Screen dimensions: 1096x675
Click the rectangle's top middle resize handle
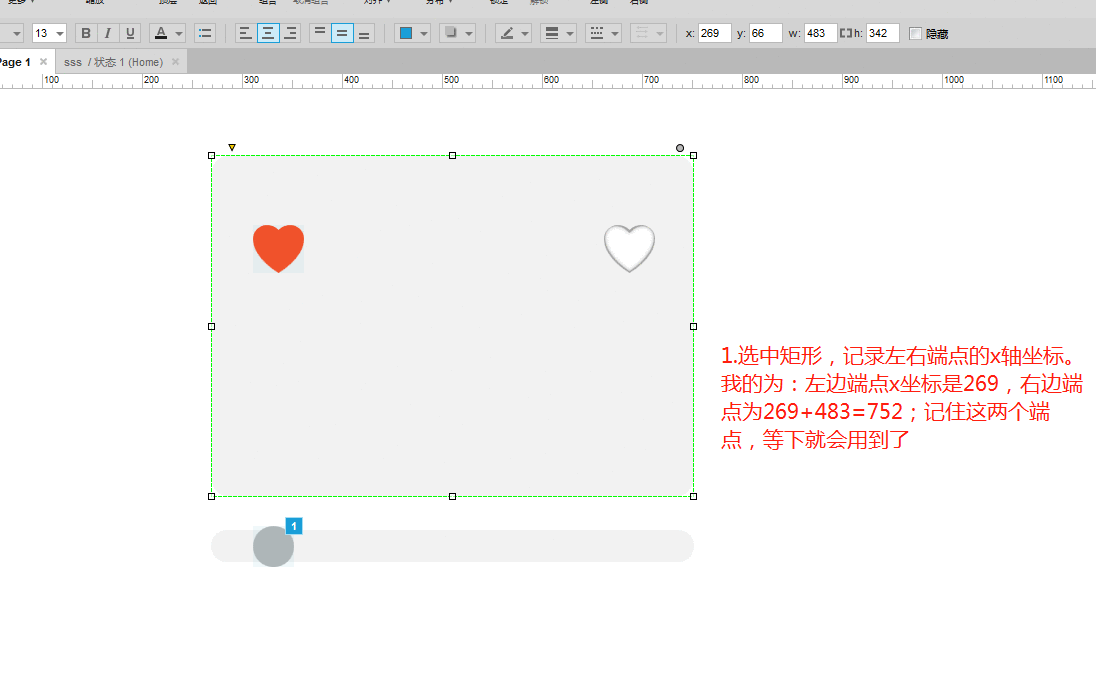(452, 155)
